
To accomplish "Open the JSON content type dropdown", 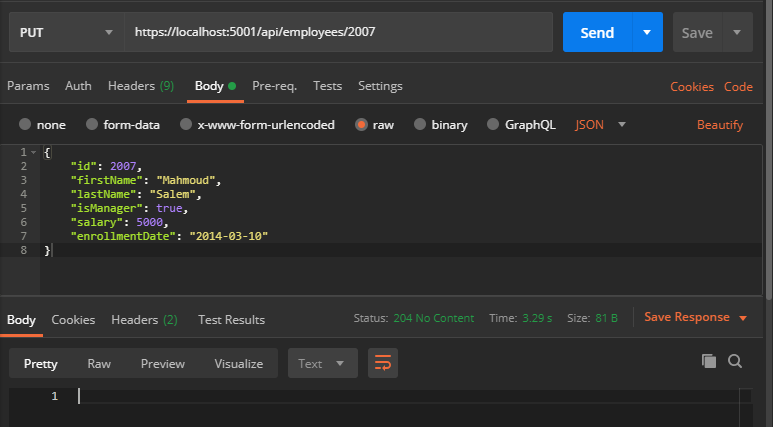I will click(600, 125).
